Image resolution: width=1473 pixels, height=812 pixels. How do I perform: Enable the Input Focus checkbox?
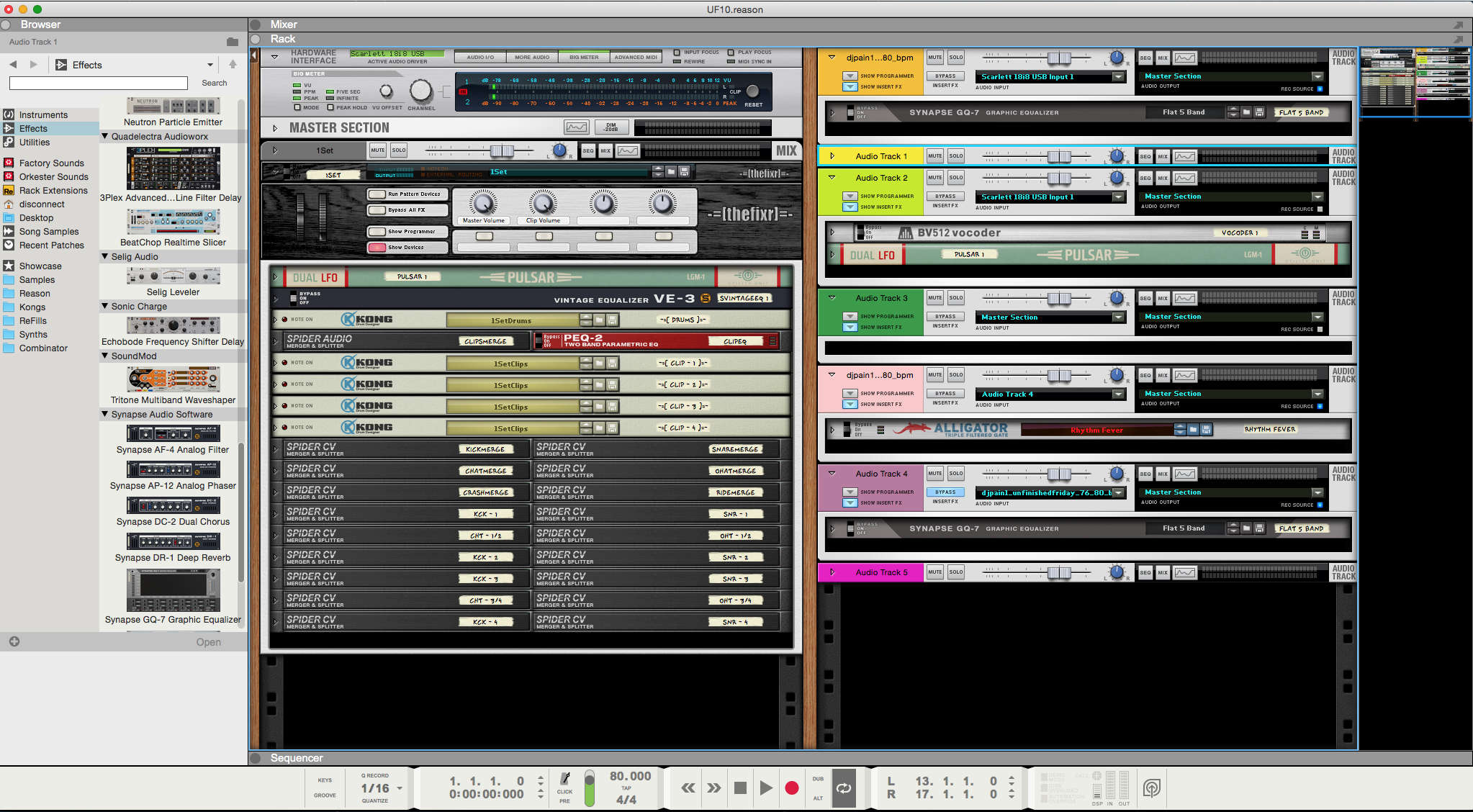pos(677,53)
